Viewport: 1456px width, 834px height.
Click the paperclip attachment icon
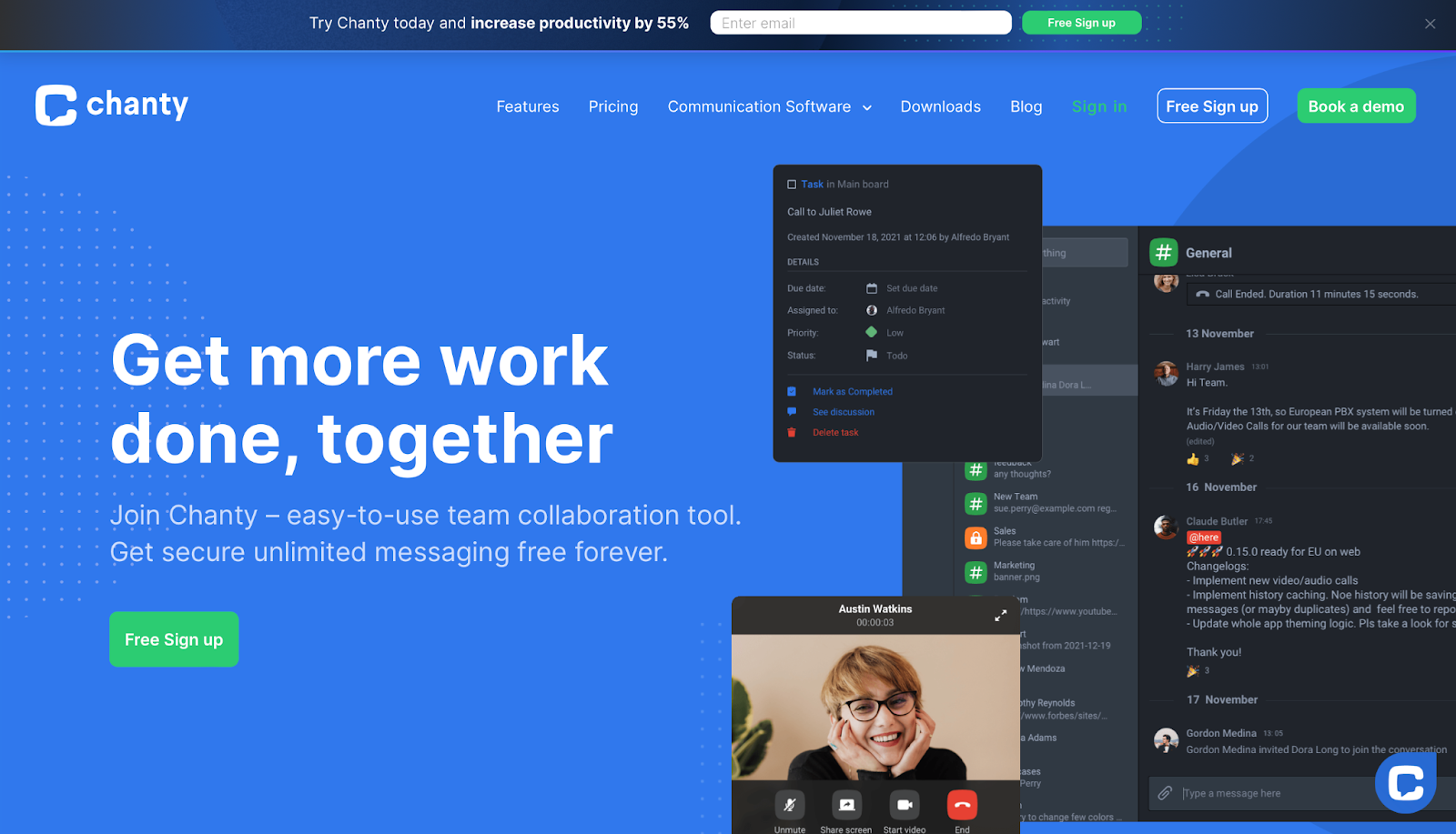[x=1165, y=793]
